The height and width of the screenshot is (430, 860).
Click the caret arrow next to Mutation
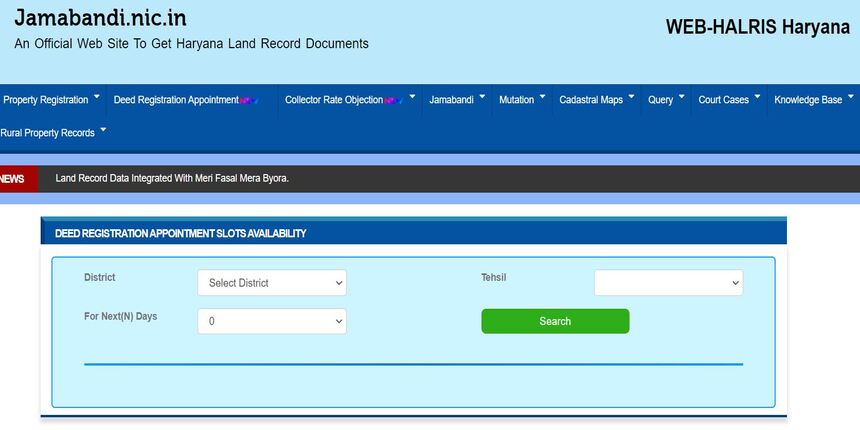[x=543, y=98]
